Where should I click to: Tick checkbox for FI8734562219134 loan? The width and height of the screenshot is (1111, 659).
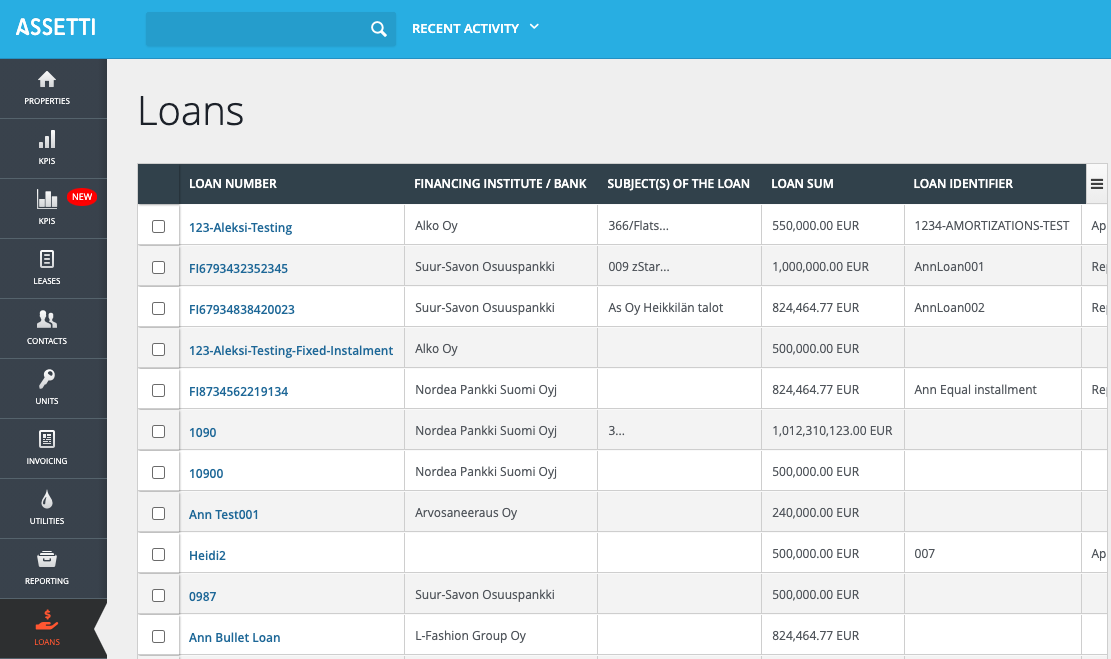pos(159,390)
